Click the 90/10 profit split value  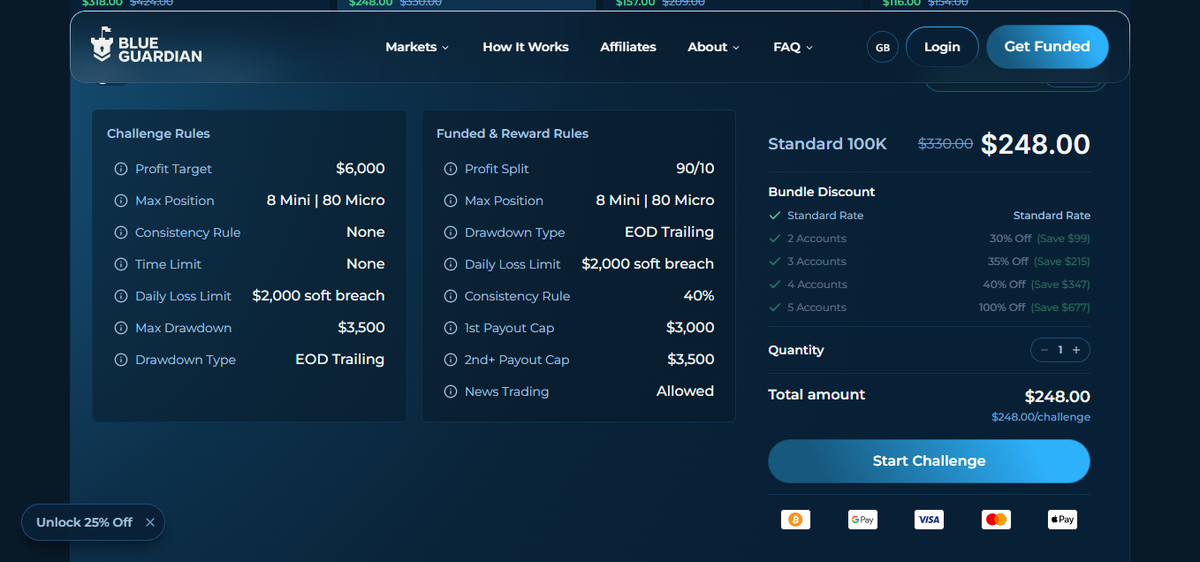click(695, 169)
